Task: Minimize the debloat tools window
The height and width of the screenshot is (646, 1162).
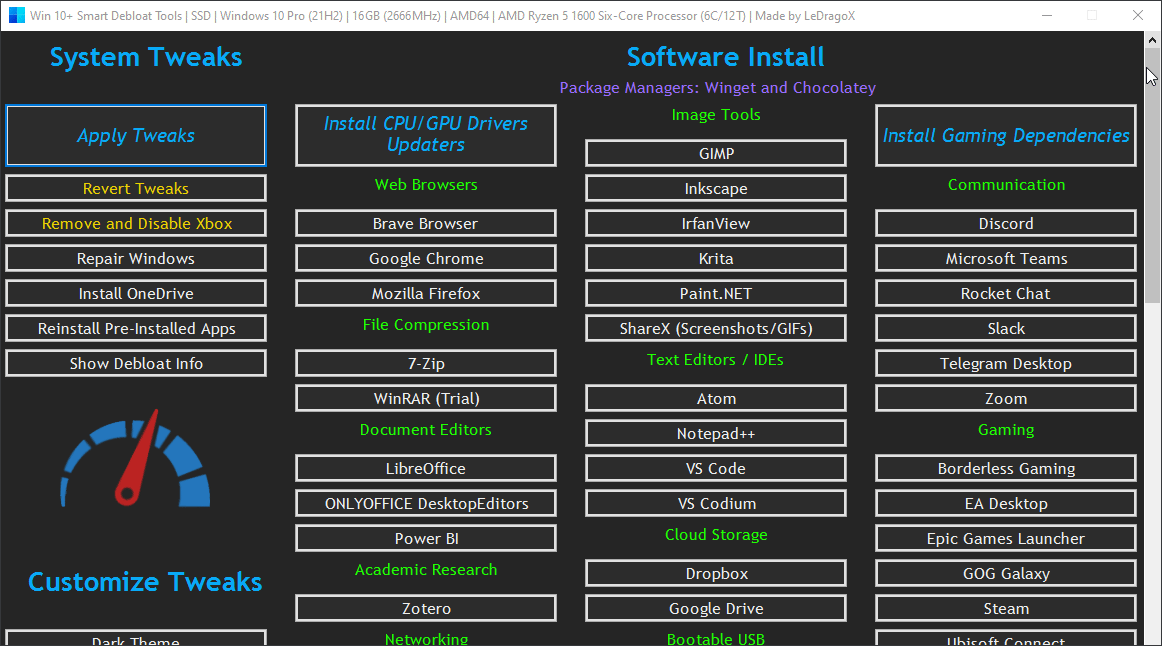Action: [x=1047, y=16]
